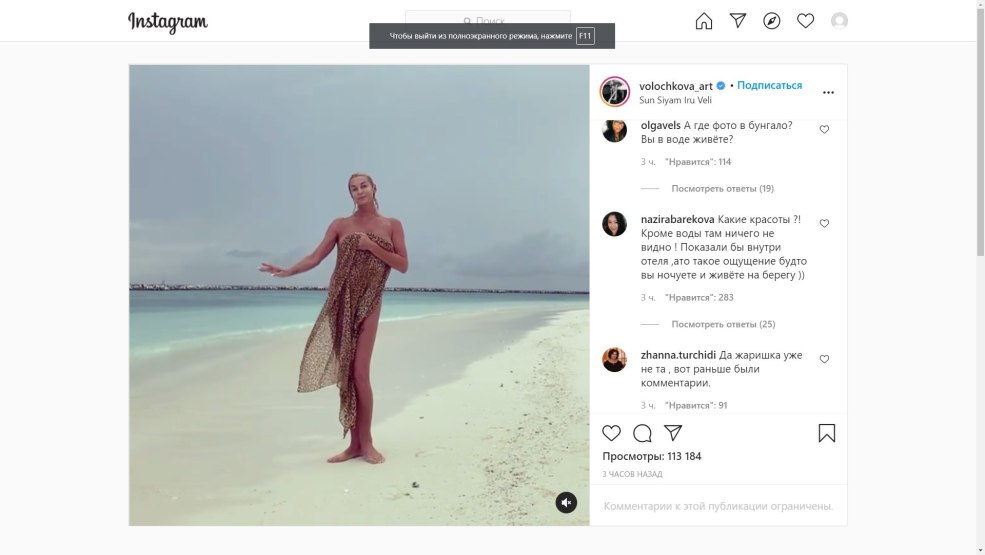Like olgavels's comment

point(824,130)
